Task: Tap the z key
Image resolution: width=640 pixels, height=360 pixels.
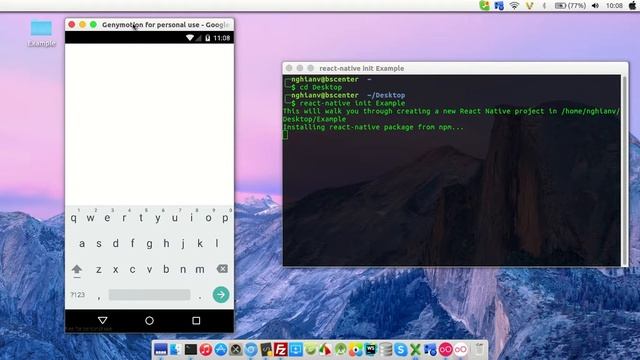Action: (99, 269)
